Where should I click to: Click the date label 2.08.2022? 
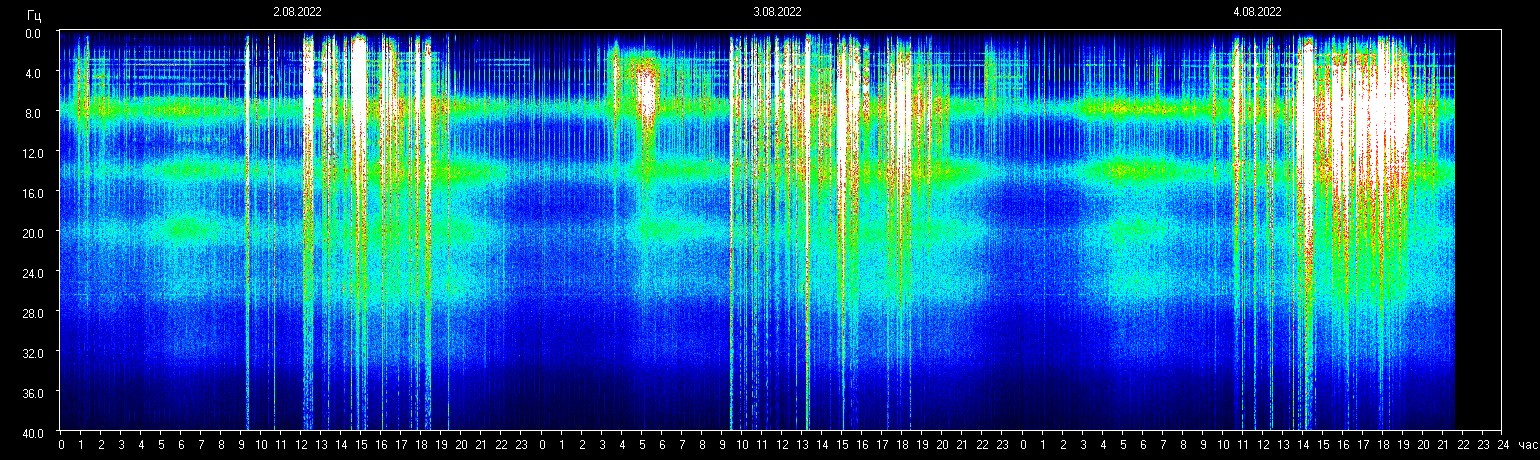click(297, 12)
